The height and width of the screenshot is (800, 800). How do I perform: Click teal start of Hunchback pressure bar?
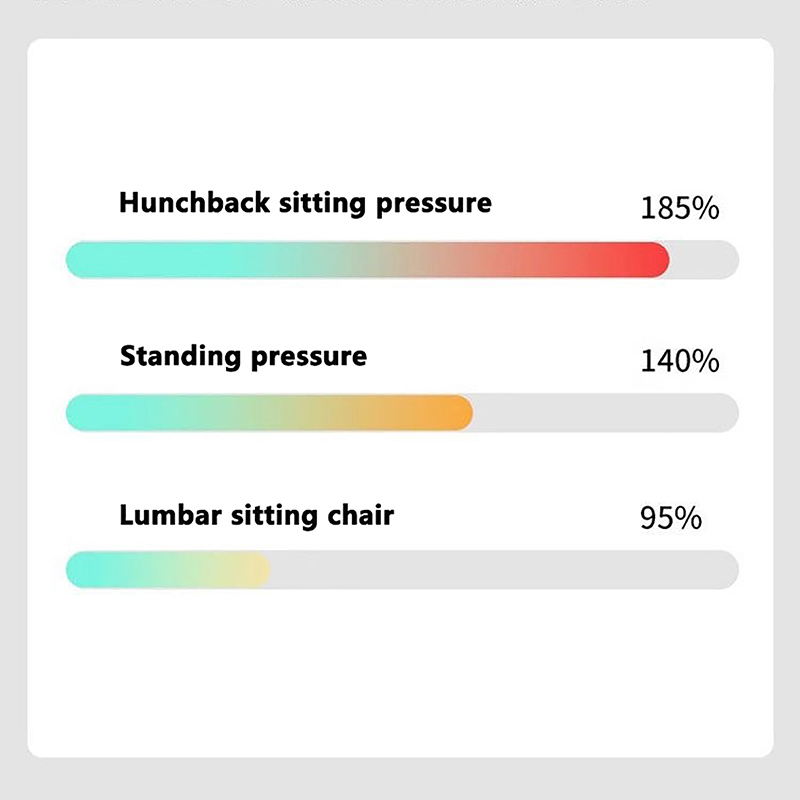[x=90, y=260]
